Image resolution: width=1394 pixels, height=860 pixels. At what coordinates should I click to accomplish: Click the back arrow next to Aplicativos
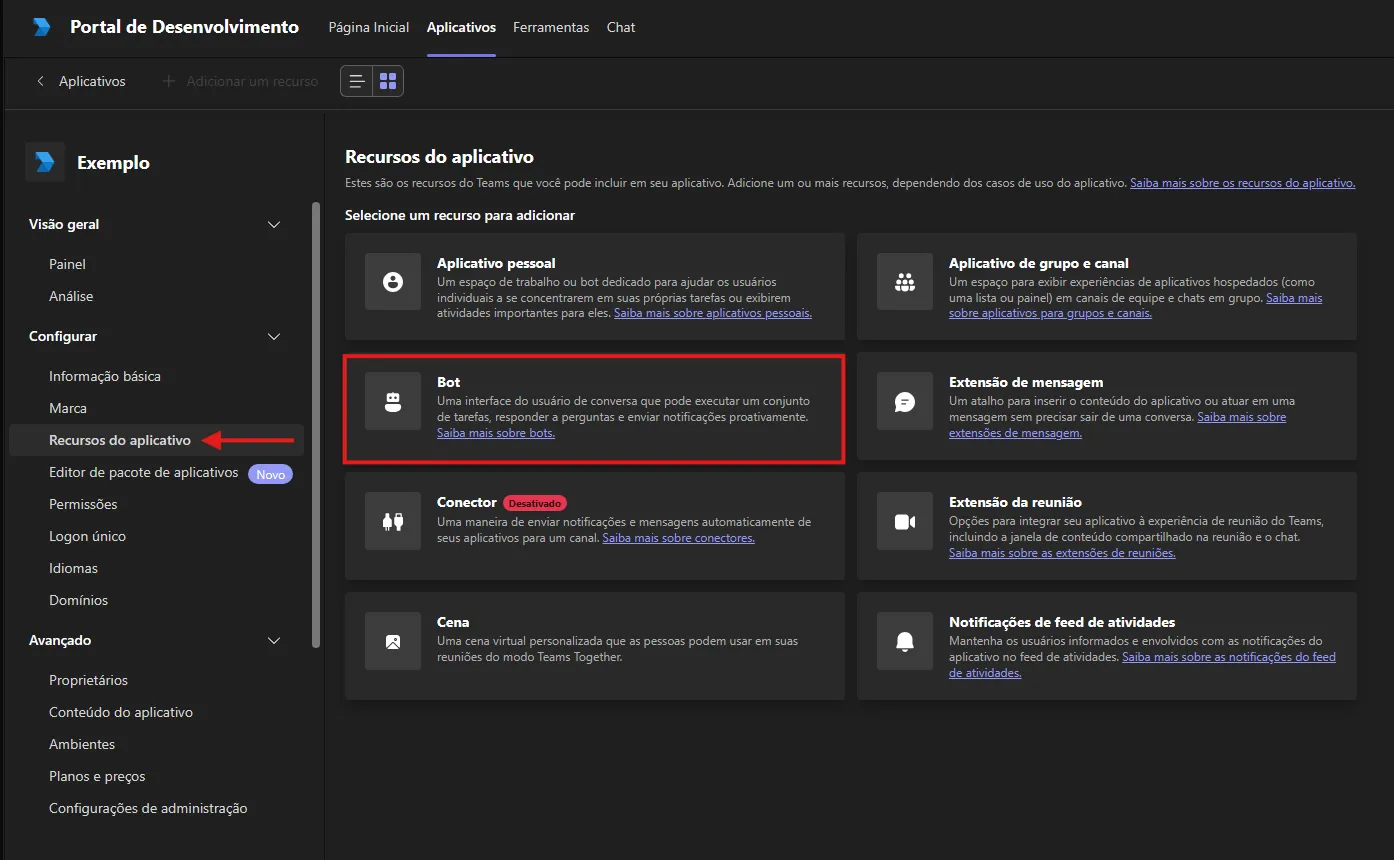(40, 81)
